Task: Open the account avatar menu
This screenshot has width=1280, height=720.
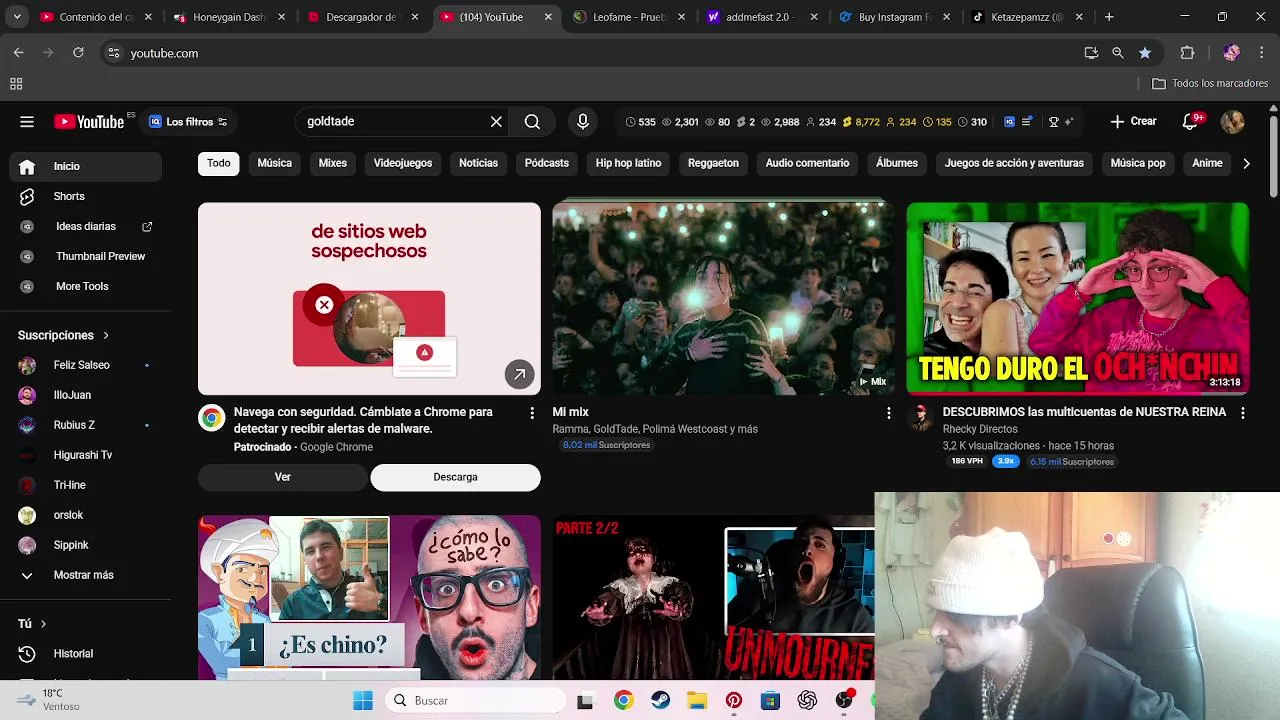Action: [1232, 122]
